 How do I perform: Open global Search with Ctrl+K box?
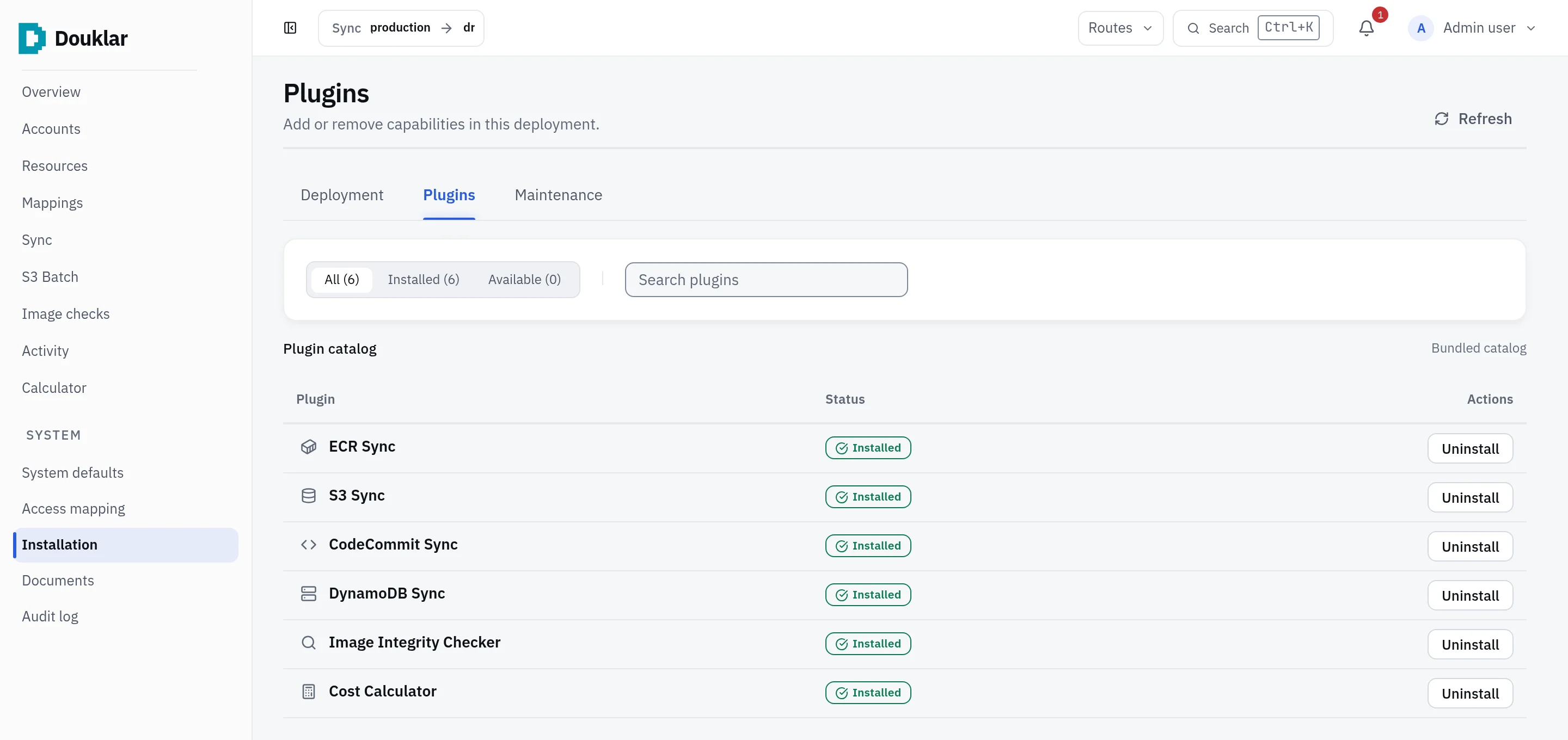1253,28
